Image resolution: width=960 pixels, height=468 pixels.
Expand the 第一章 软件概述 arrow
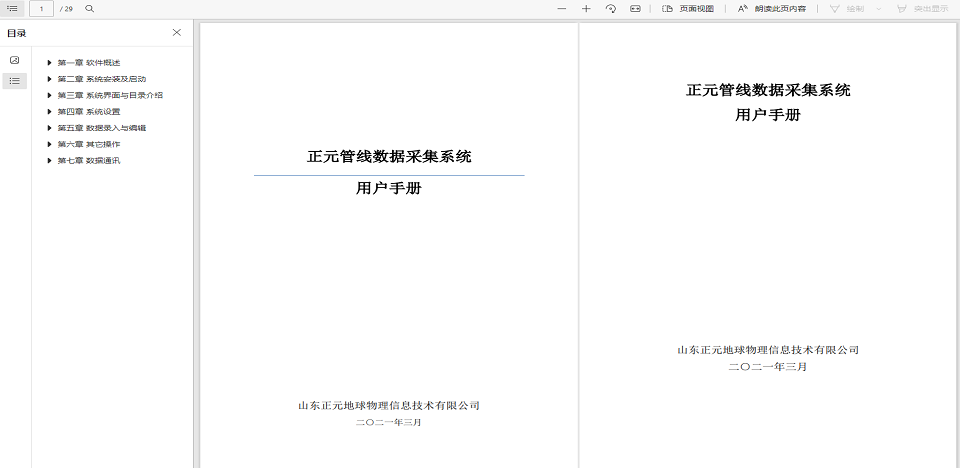(49, 63)
